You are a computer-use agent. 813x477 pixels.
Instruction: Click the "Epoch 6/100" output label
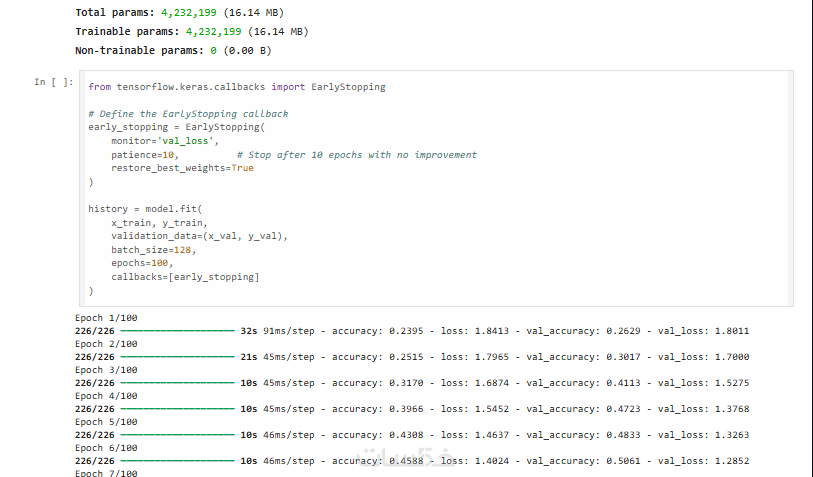[106, 448]
